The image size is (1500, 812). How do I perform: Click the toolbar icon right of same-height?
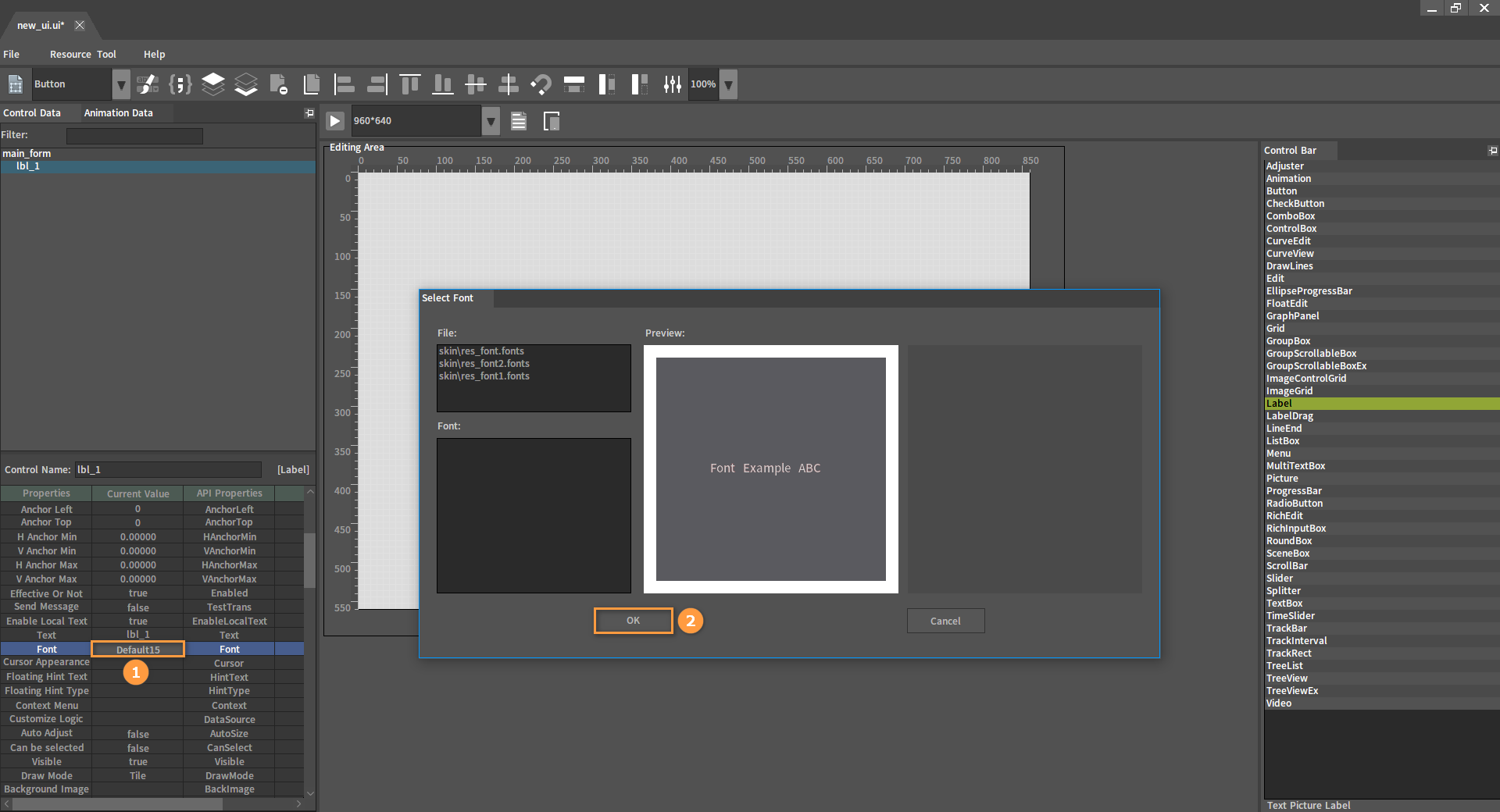[639, 84]
